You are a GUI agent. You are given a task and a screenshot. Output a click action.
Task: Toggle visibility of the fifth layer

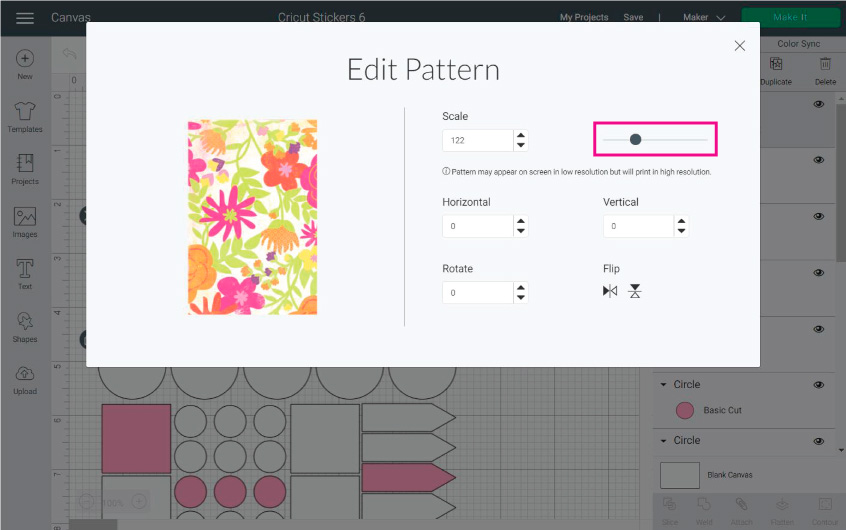tap(818, 329)
